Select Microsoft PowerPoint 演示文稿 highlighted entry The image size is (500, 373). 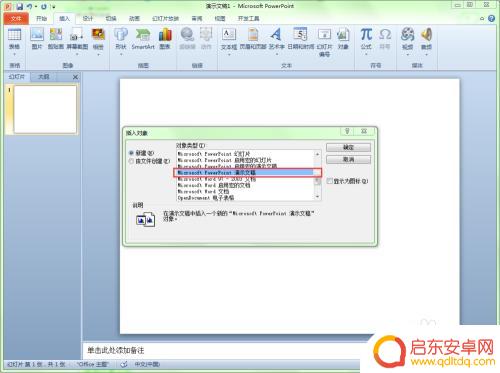[245, 173]
